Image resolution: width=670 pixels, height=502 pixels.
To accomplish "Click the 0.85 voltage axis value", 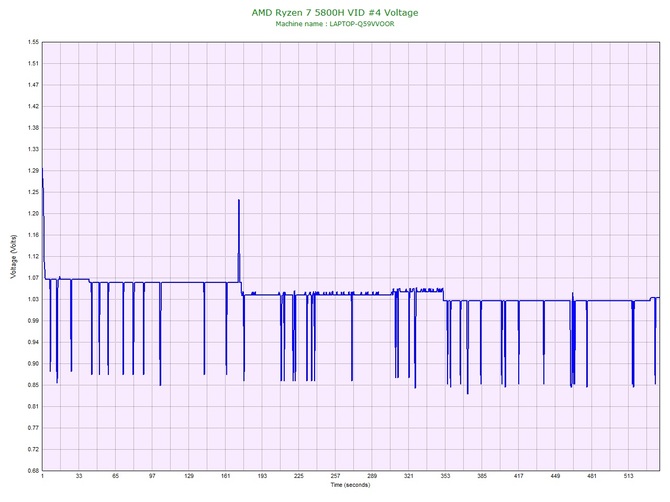I will click(33, 385).
